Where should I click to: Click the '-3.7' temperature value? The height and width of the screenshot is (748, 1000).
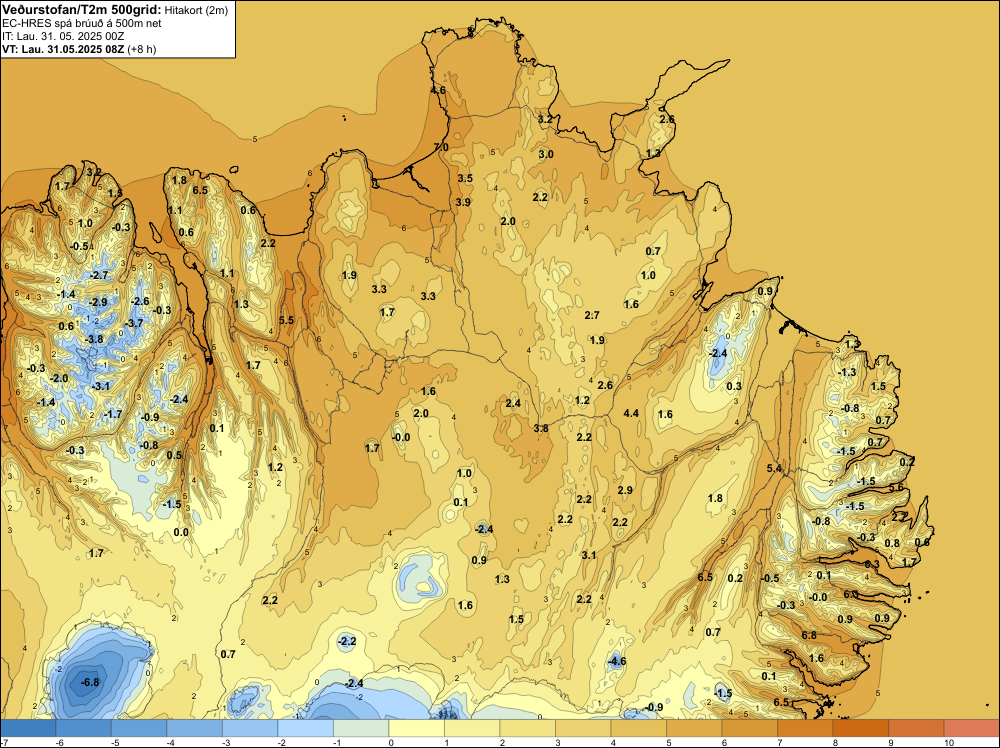pos(134,323)
